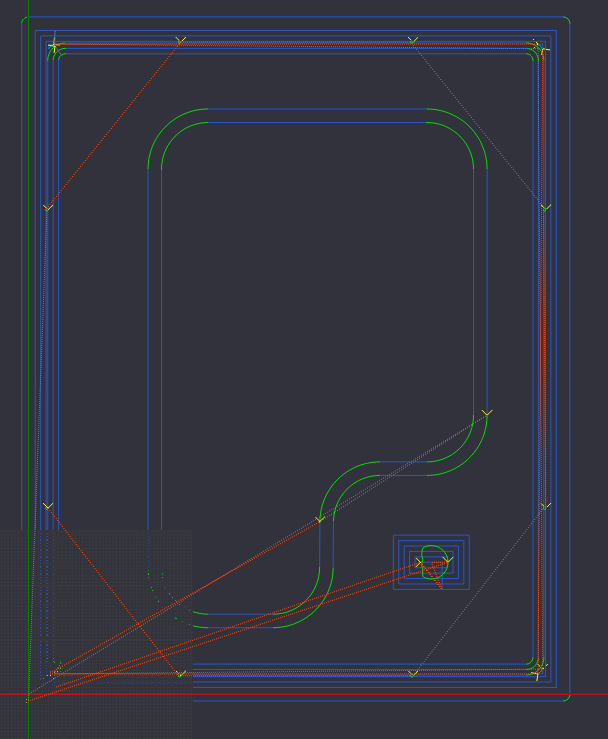Click the lower yellow marker on the right edge
Image resolution: width=608 pixels, height=739 pixels.
pyautogui.click(x=545, y=507)
